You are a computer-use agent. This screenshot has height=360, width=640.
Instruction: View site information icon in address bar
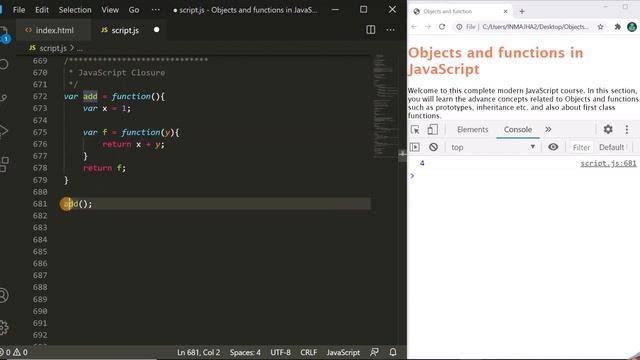(459, 27)
